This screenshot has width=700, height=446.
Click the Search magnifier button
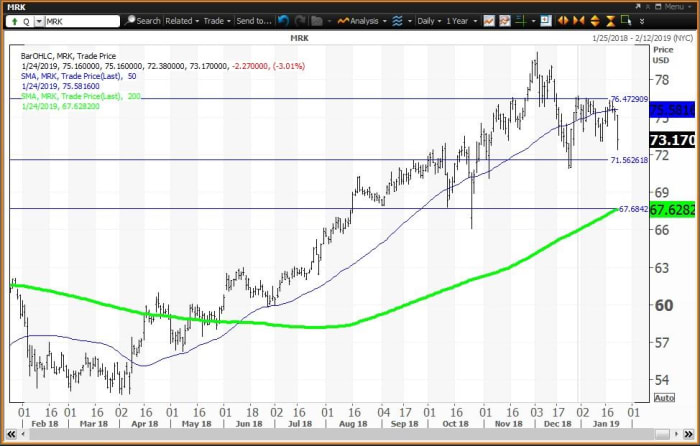click(x=143, y=20)
